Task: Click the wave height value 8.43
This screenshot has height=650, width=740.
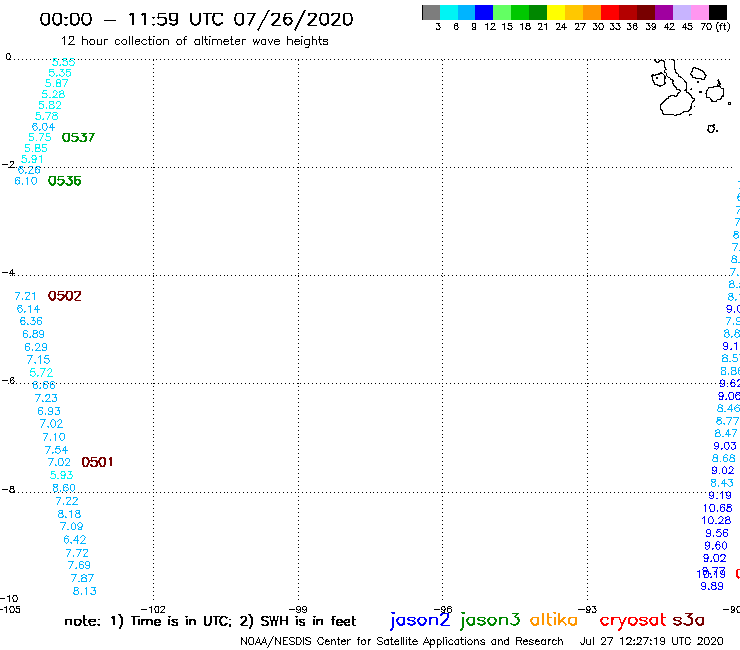Action: [x=722, y=483]
